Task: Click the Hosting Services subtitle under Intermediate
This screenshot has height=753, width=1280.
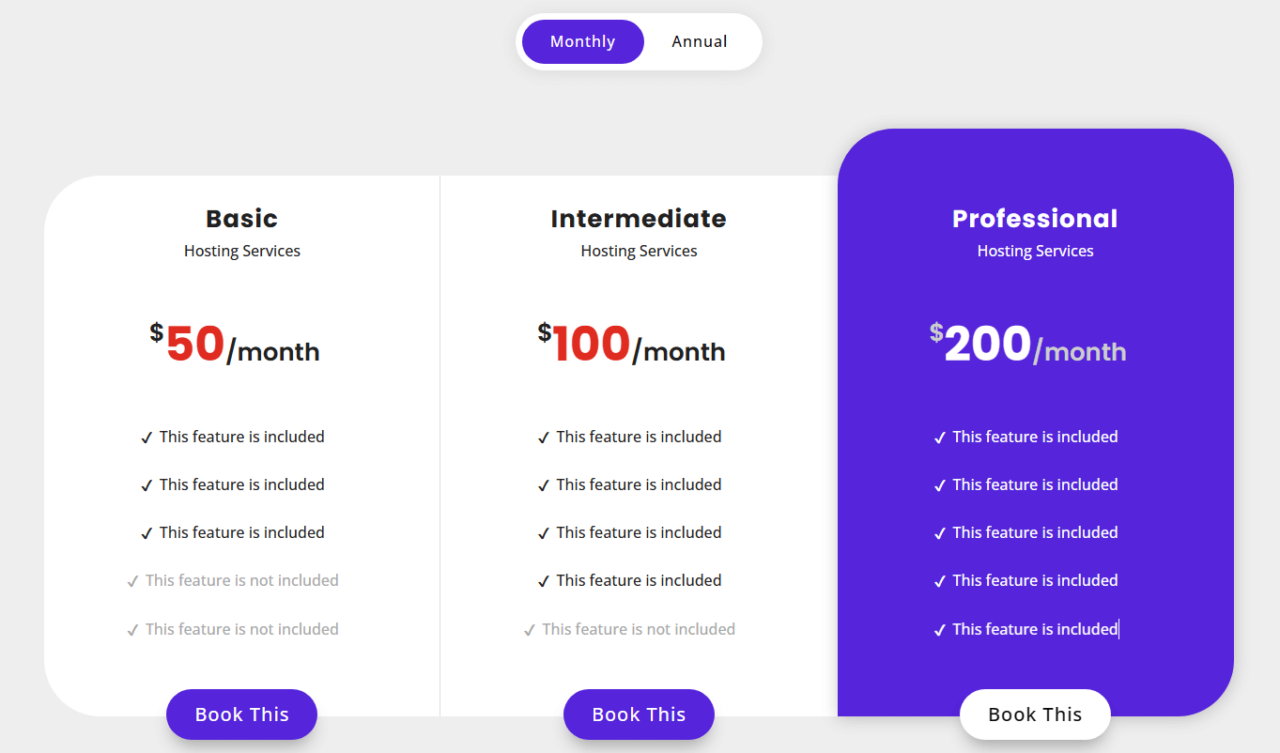Action: 638,250
